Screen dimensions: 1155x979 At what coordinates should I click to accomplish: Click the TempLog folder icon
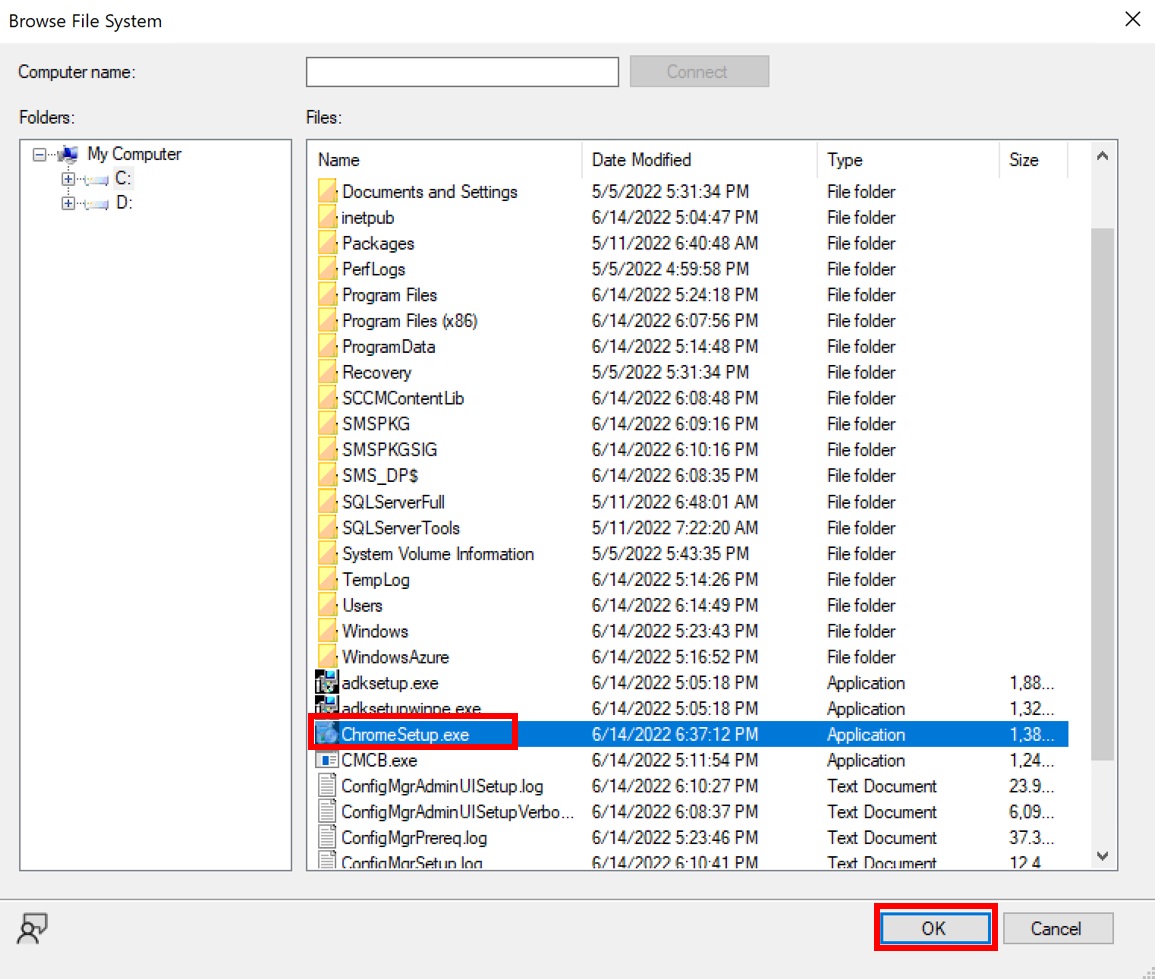(327, 580)
